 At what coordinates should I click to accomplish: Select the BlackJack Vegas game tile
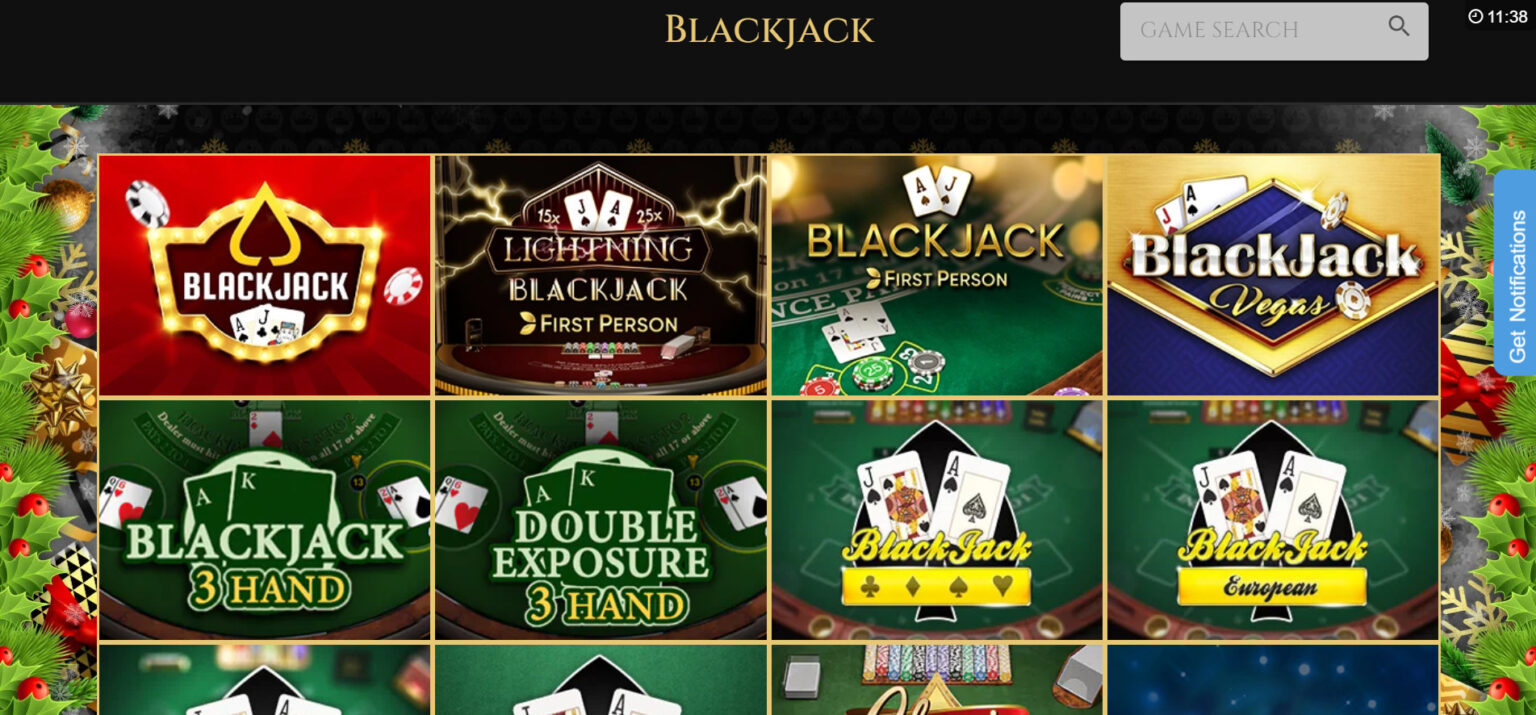coord(1273,275)
